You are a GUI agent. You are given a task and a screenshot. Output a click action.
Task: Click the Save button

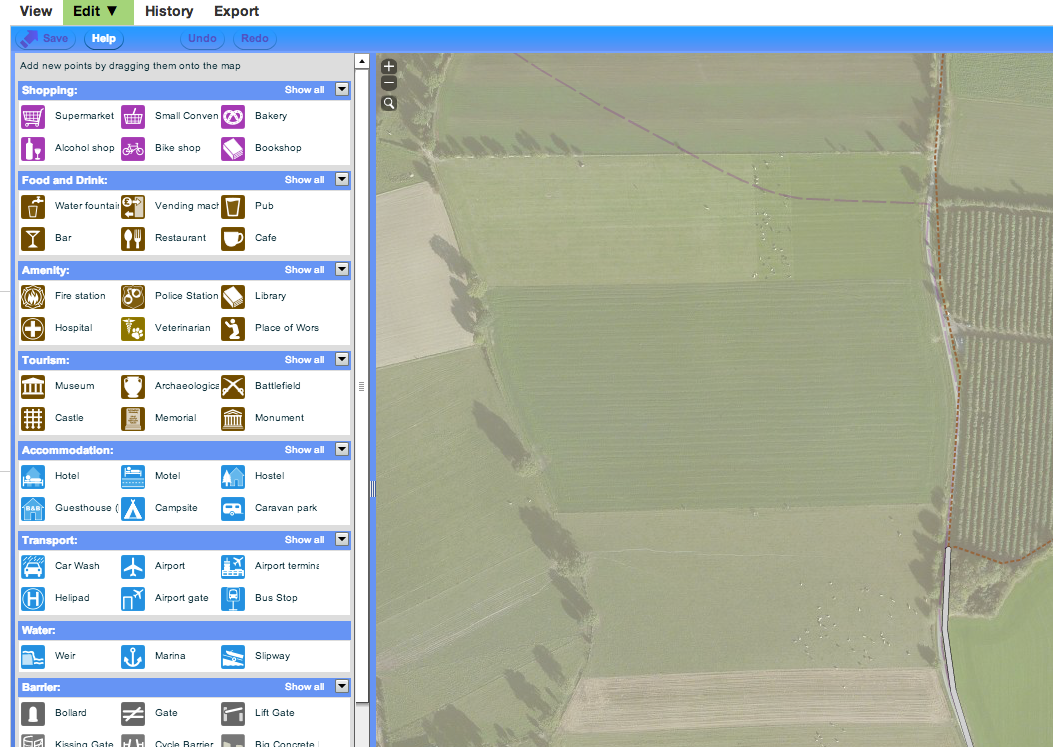click(44, 38)
